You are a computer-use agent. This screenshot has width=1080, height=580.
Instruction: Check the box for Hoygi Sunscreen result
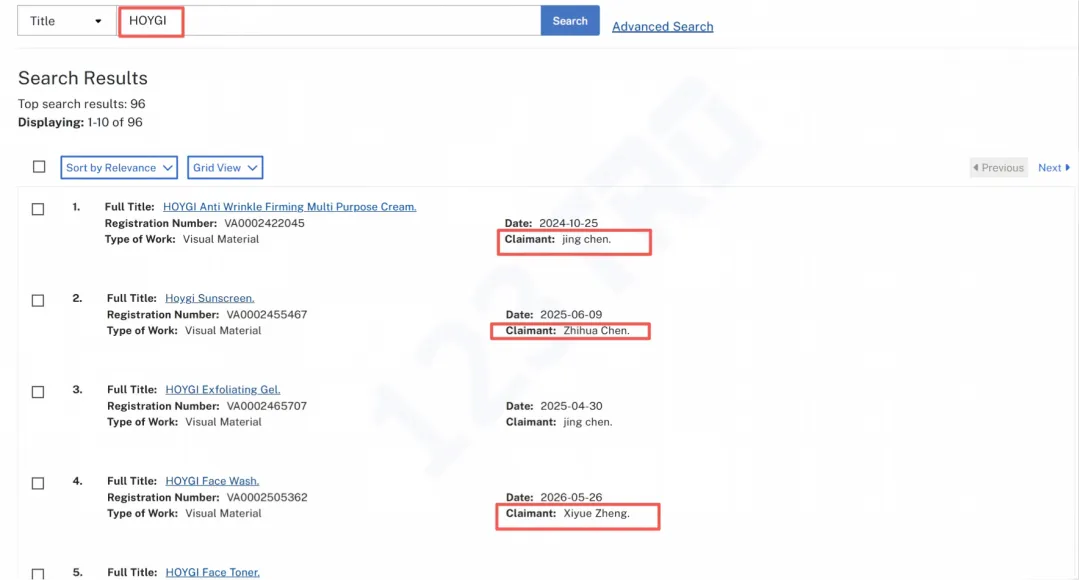pos(38,300)
